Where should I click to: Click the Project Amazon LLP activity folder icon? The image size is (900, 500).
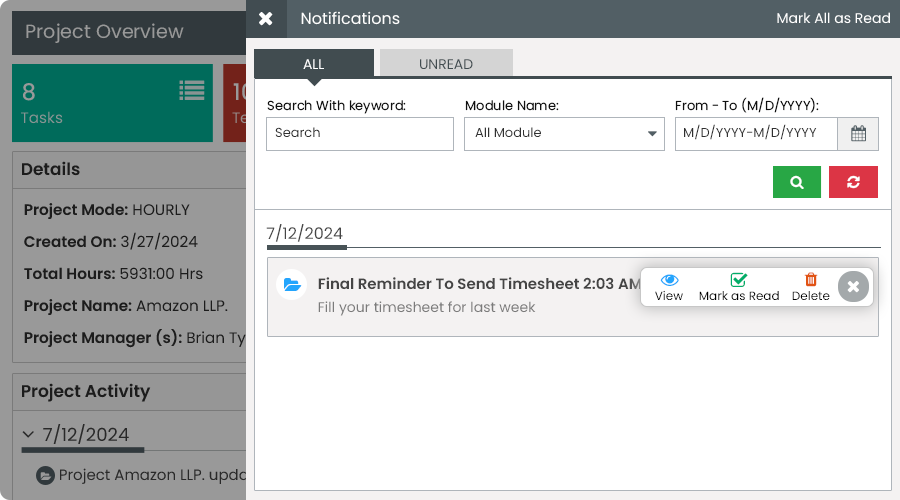coord(45,475)
